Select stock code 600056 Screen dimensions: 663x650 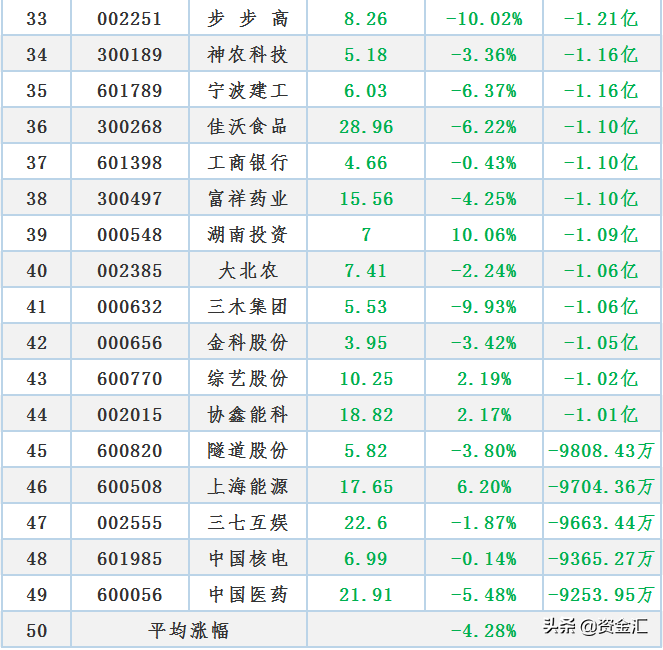129,595
